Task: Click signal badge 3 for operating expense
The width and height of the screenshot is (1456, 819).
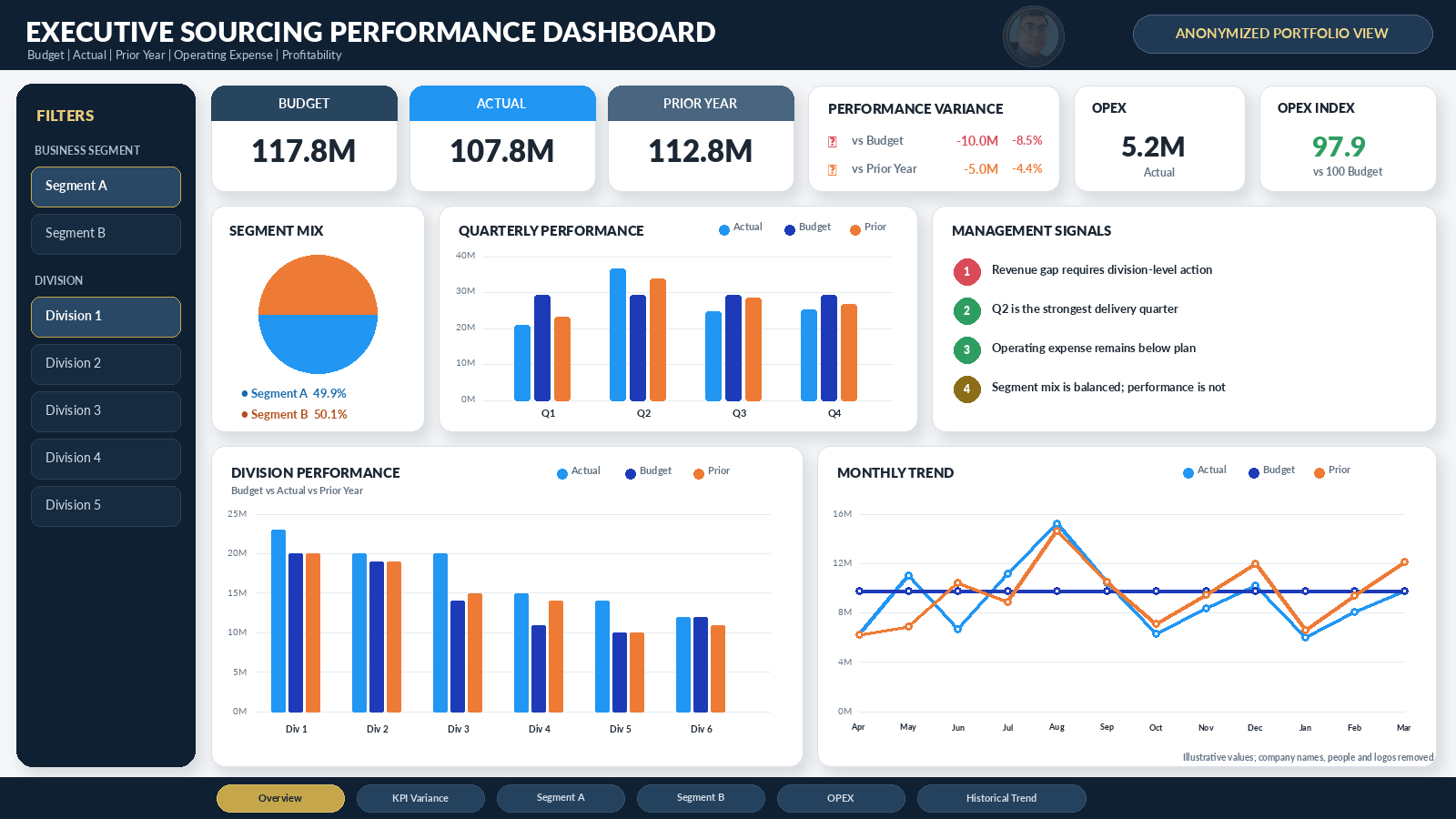Action: (x=966, y=349)
